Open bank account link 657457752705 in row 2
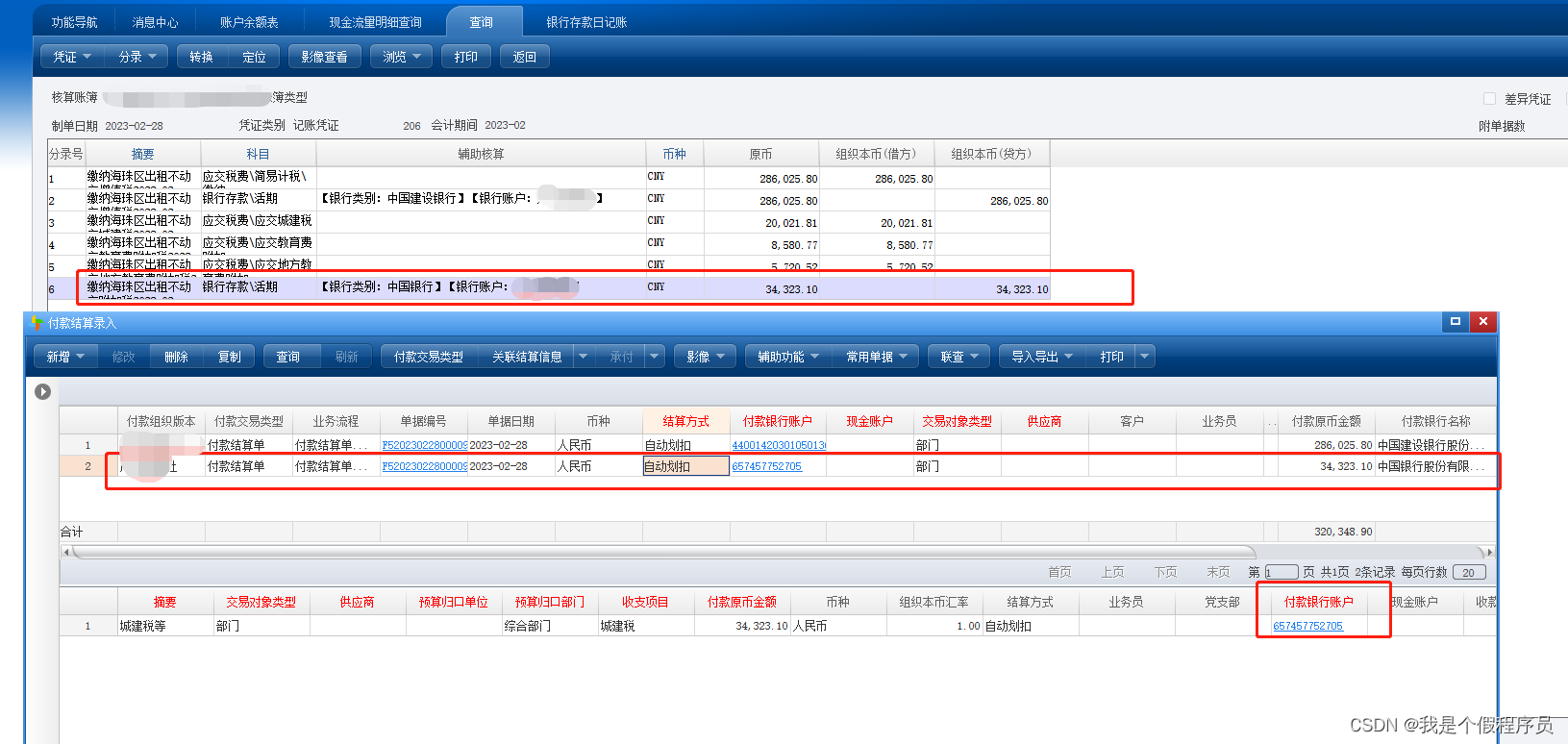1568x744 pixels. 766,466
